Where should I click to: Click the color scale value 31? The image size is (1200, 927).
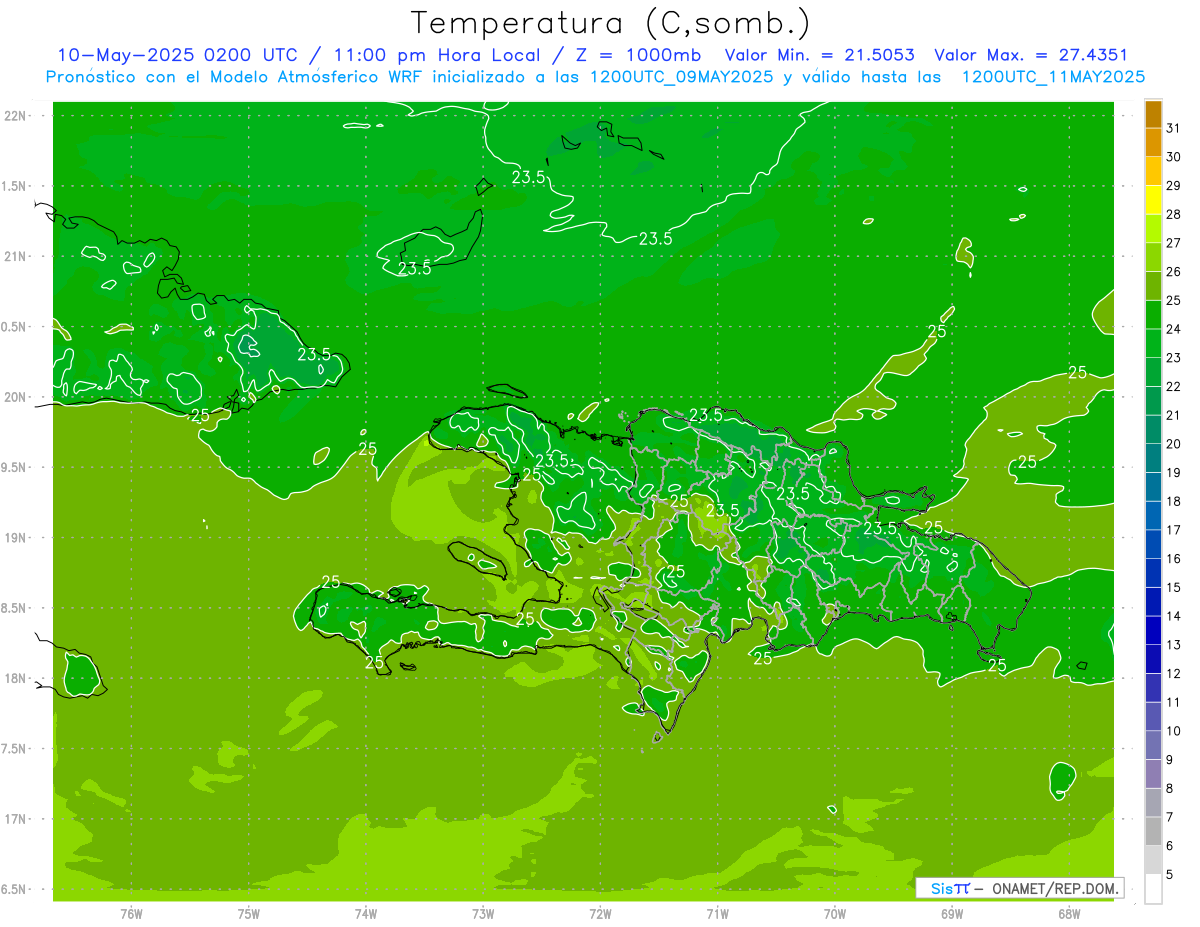(1173, 128)
